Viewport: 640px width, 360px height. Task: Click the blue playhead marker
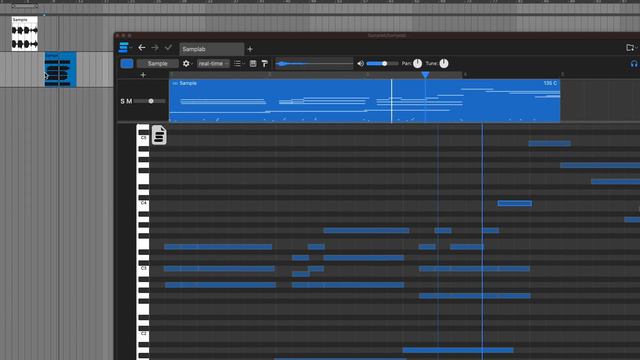(x=425, y=75)
